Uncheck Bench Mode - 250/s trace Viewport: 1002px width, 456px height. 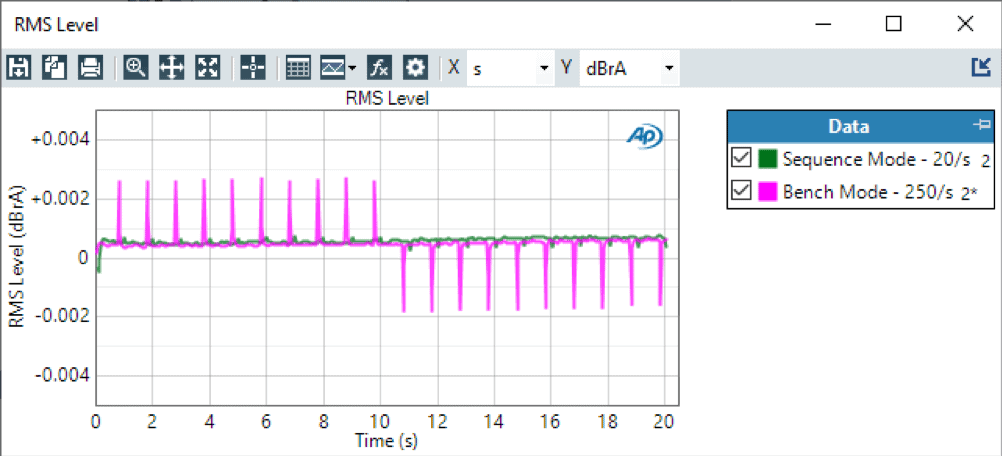741,190
